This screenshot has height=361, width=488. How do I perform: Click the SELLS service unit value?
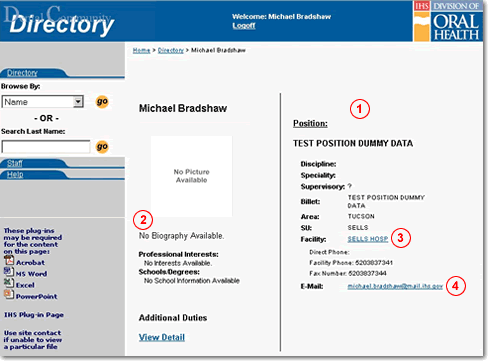tap(358, 228)
